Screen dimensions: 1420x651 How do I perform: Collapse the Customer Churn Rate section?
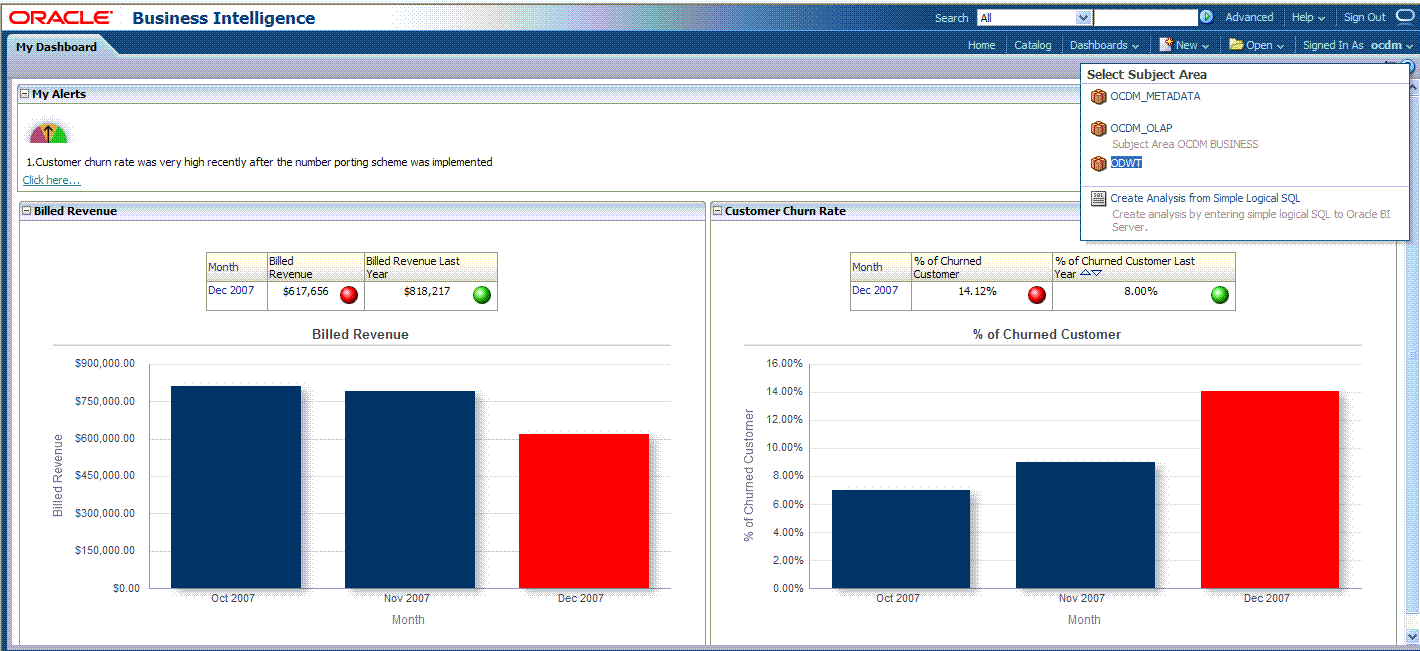pos(717,211)
